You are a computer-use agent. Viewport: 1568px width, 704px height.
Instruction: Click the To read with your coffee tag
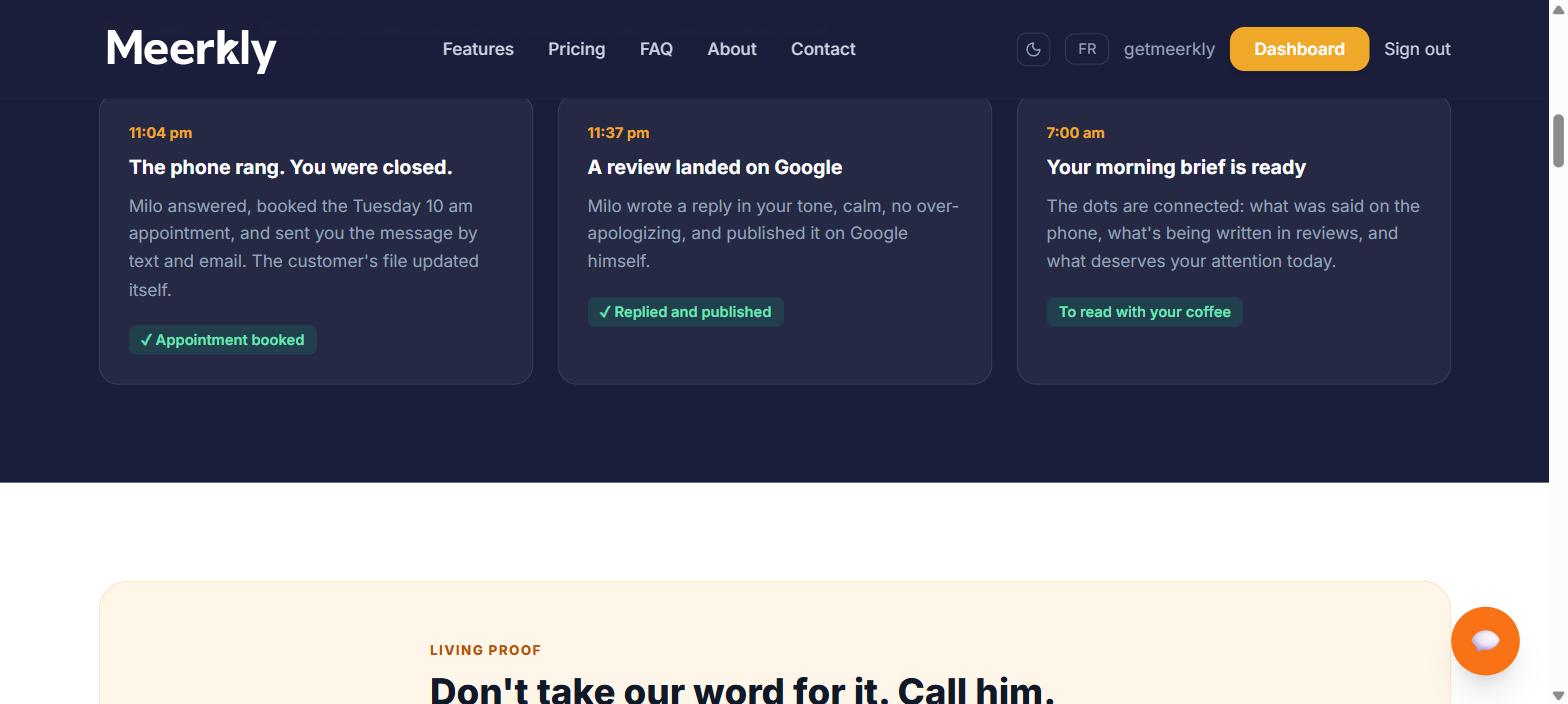pos(1144,312)
